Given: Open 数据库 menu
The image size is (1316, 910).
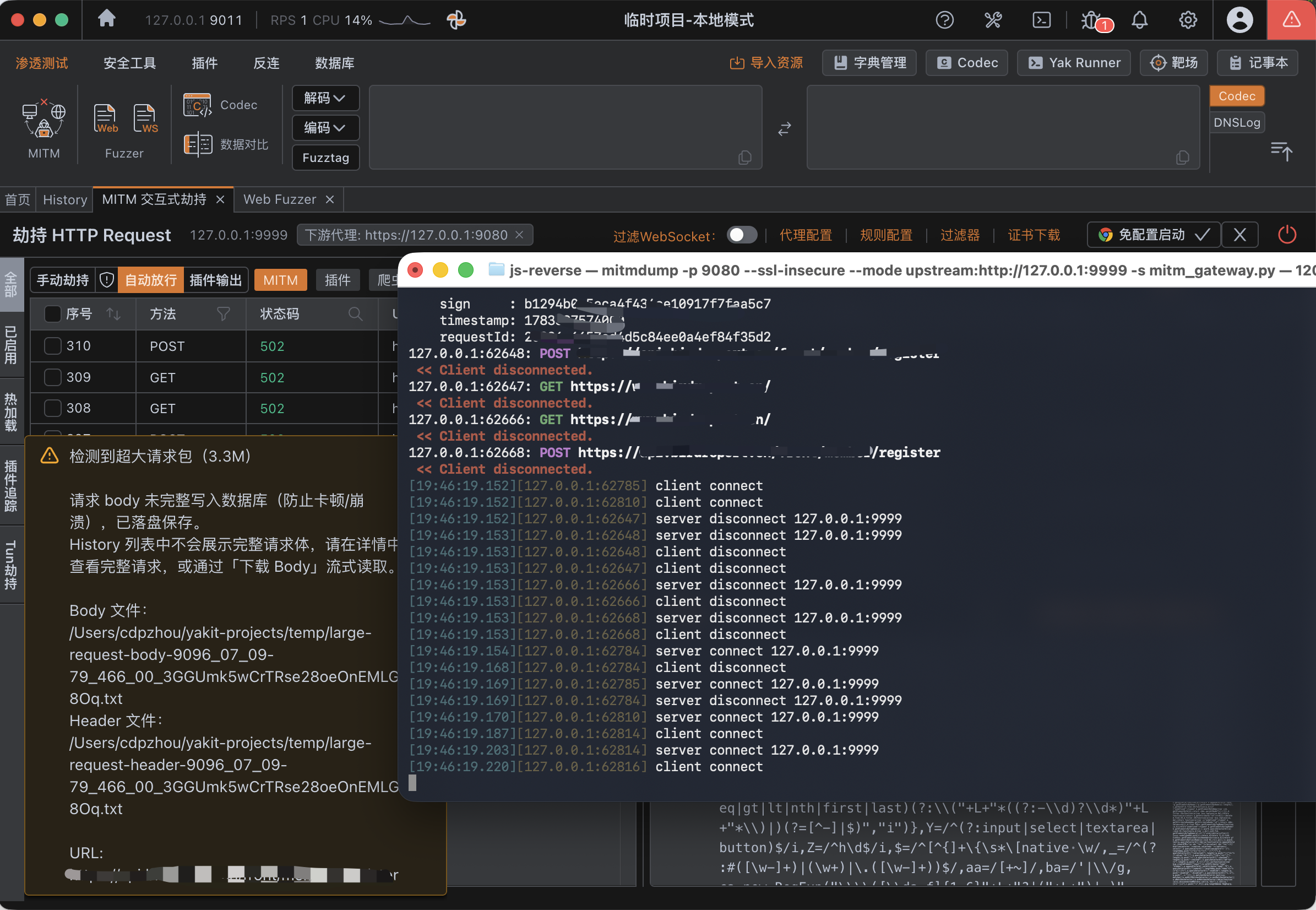Looking at the screenshot, I should 335,63.
